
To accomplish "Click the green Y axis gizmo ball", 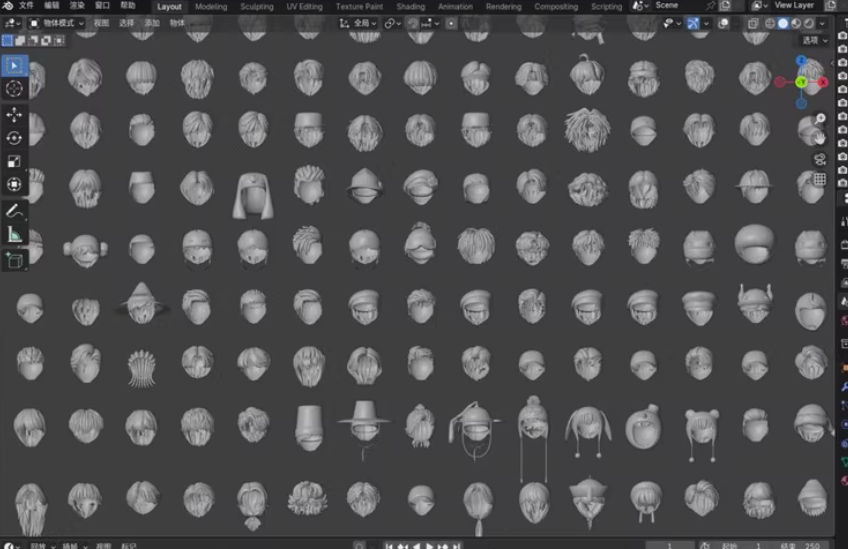I will tap(801, 82).
